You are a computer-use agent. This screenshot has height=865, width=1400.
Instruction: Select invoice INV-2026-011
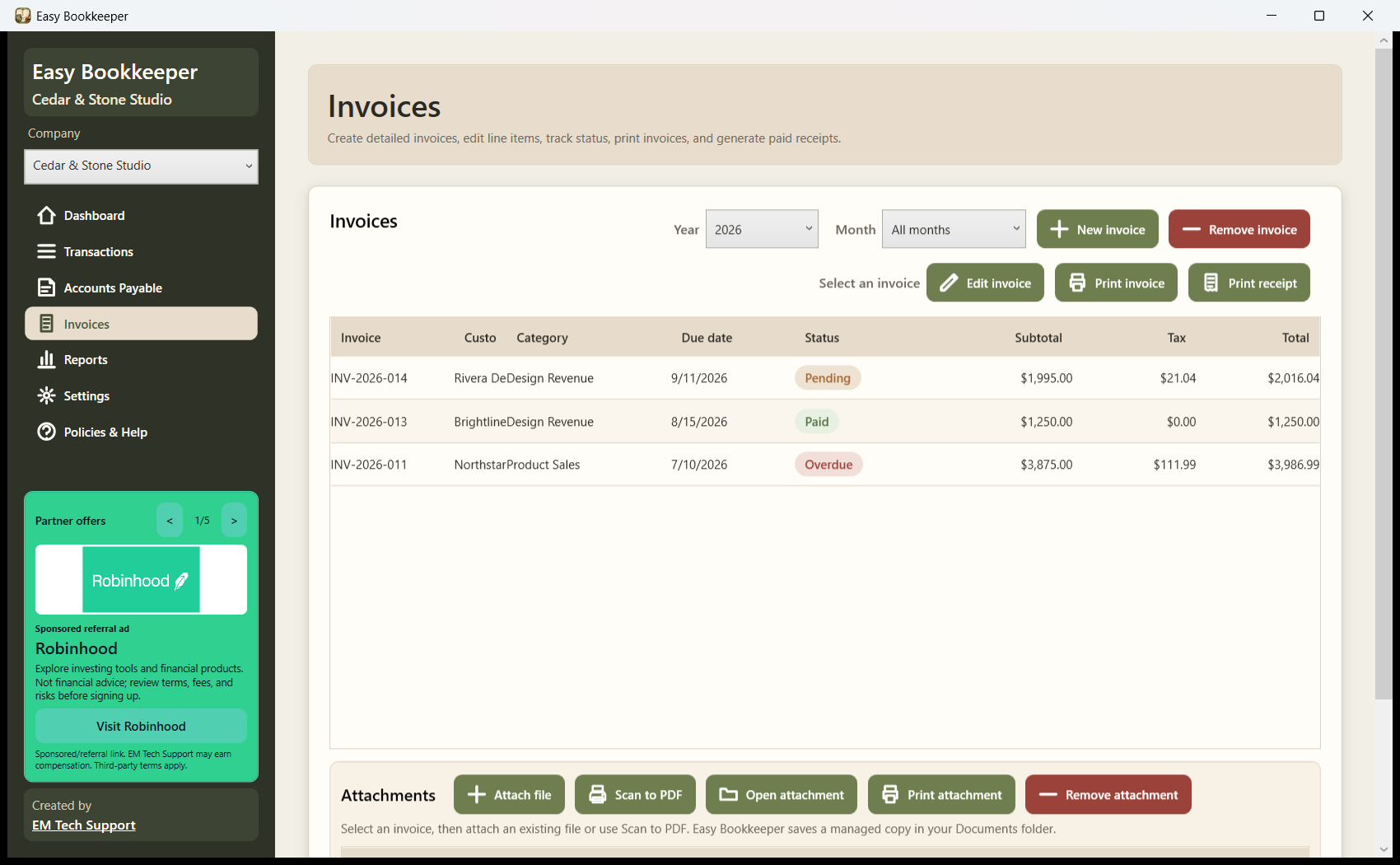pyautogui.click(x=825, y=465)
